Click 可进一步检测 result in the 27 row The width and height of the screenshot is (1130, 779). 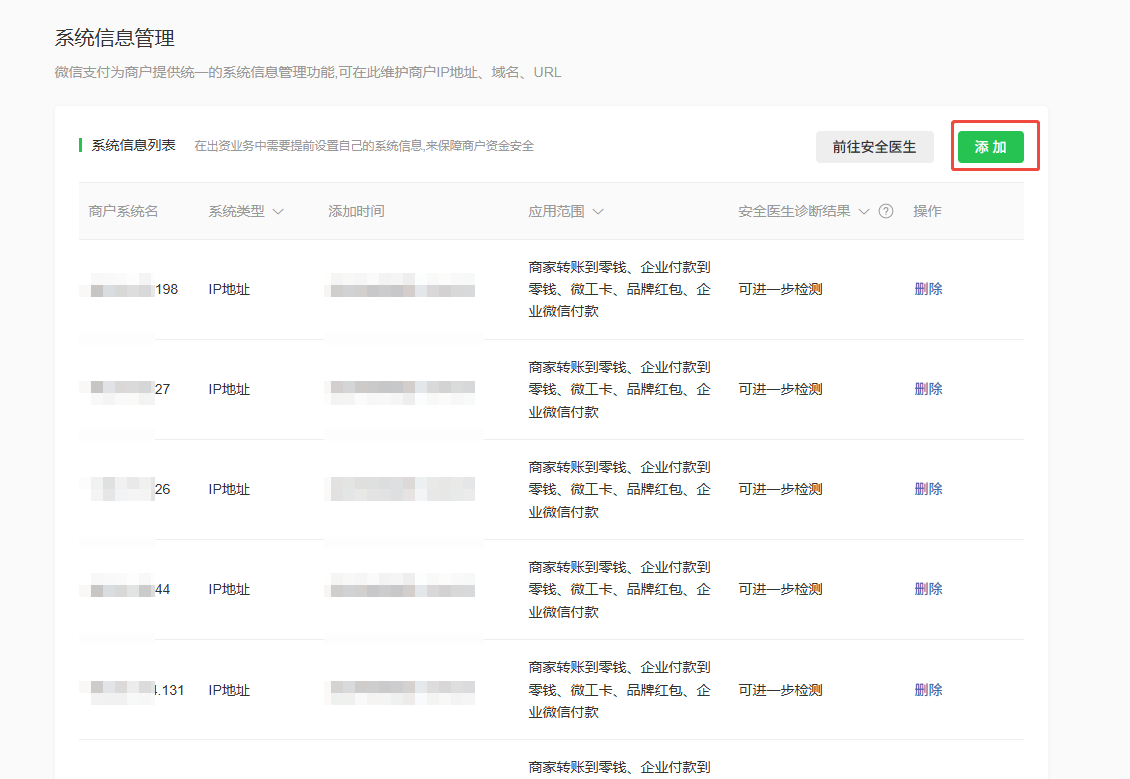point(780,389)
